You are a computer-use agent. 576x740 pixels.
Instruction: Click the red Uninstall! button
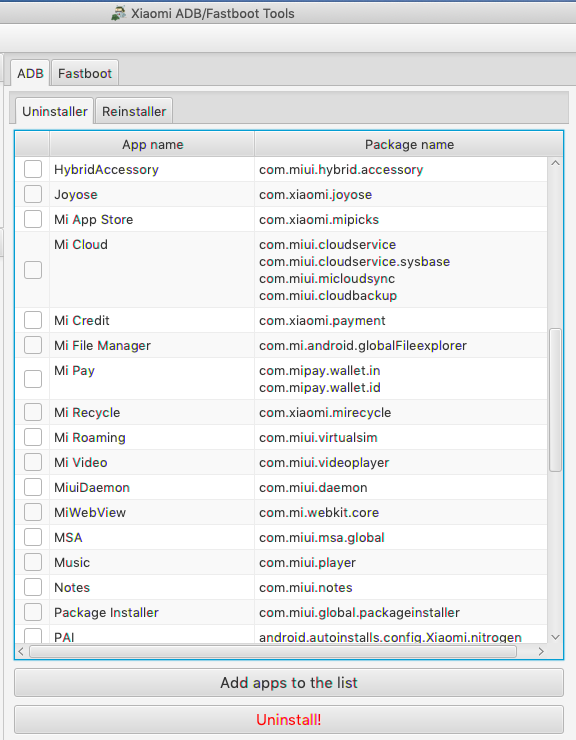pos(289,719)
